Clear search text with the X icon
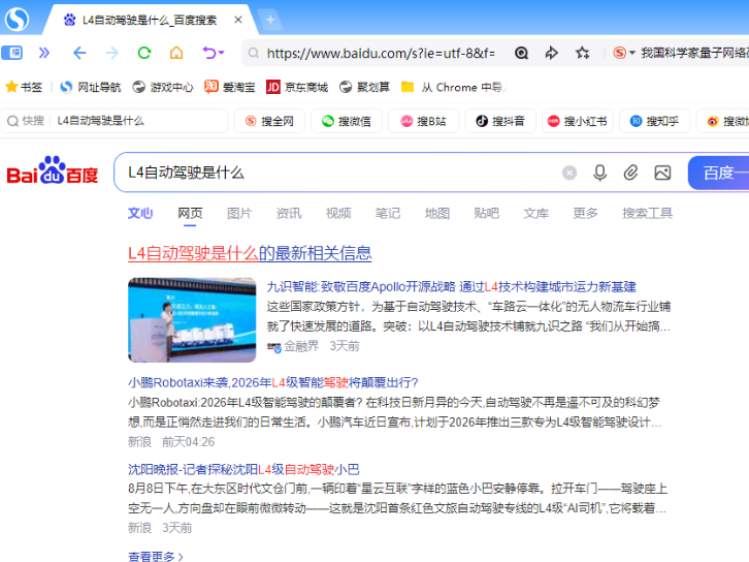749x562 pixels. click(x=570, y=173)
